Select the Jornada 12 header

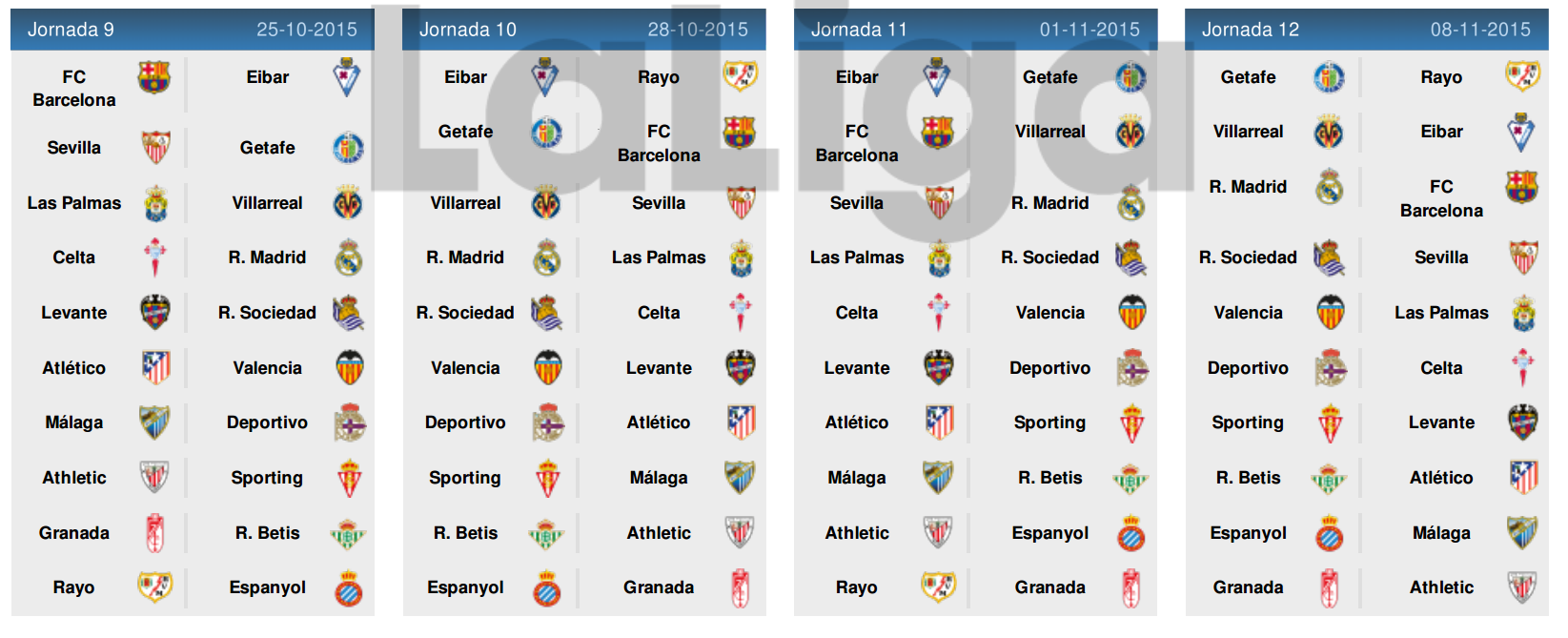tap(1367, 30)
